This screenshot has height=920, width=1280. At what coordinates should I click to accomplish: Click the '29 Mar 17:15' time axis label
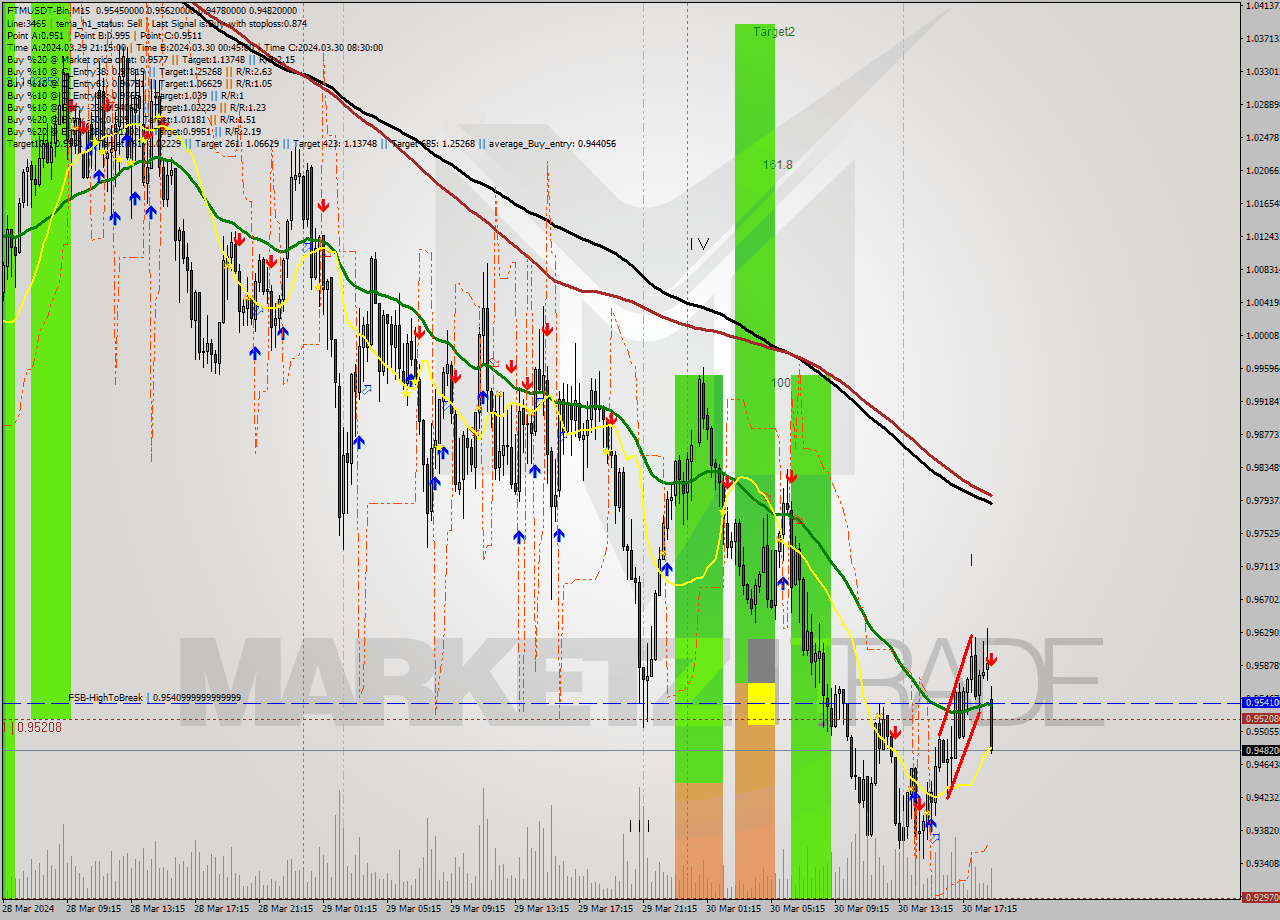point(605,909)
